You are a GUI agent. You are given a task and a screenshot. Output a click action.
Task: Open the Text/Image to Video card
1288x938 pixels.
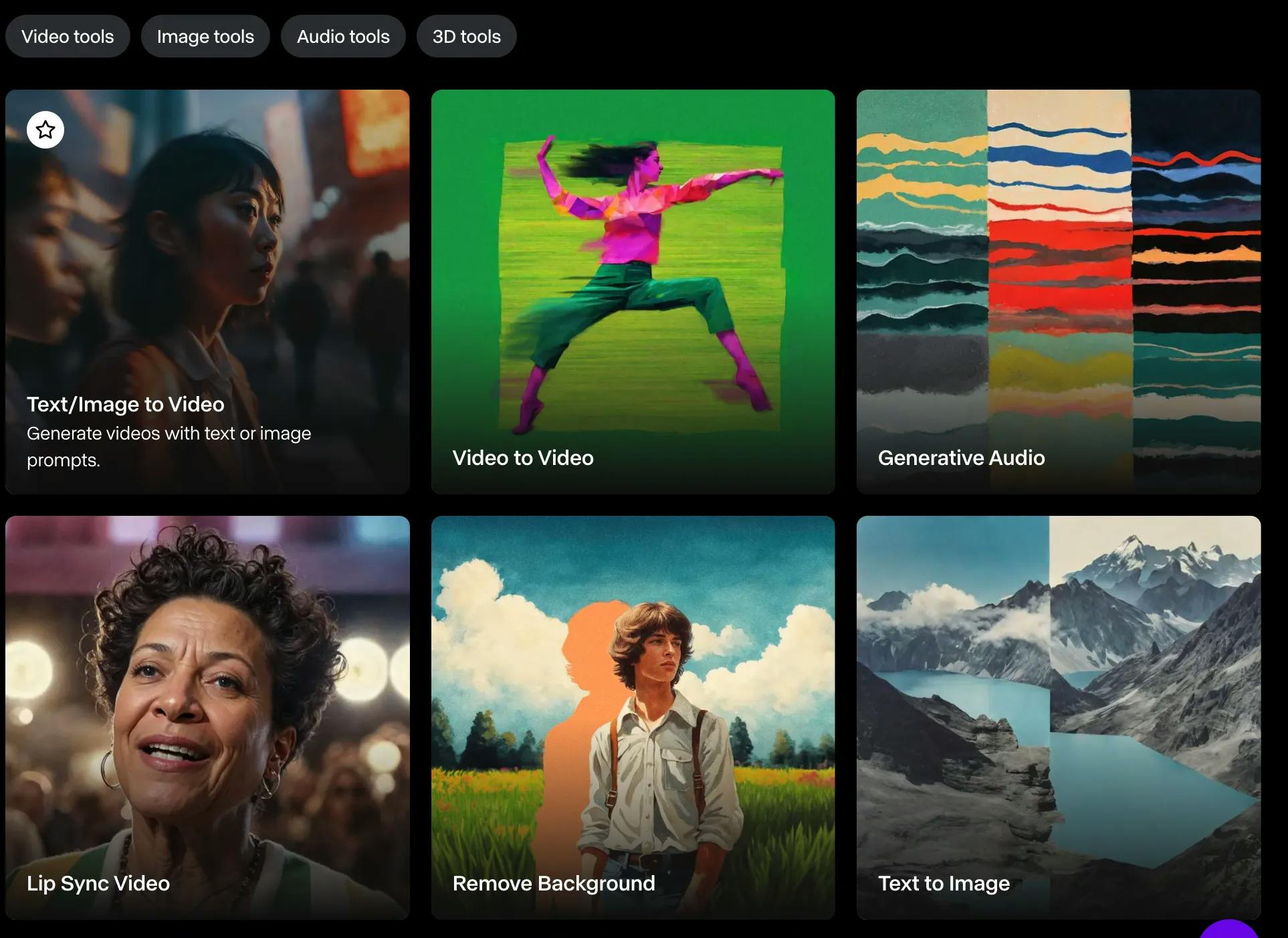coord(207,268)
